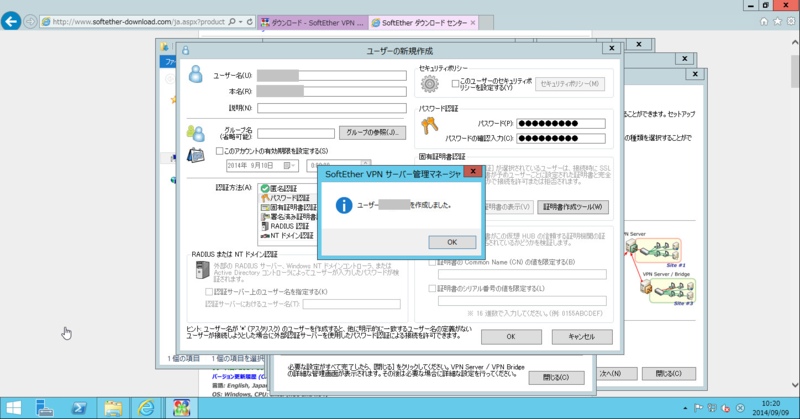Click the info icon in message dialog

point(344,205)
